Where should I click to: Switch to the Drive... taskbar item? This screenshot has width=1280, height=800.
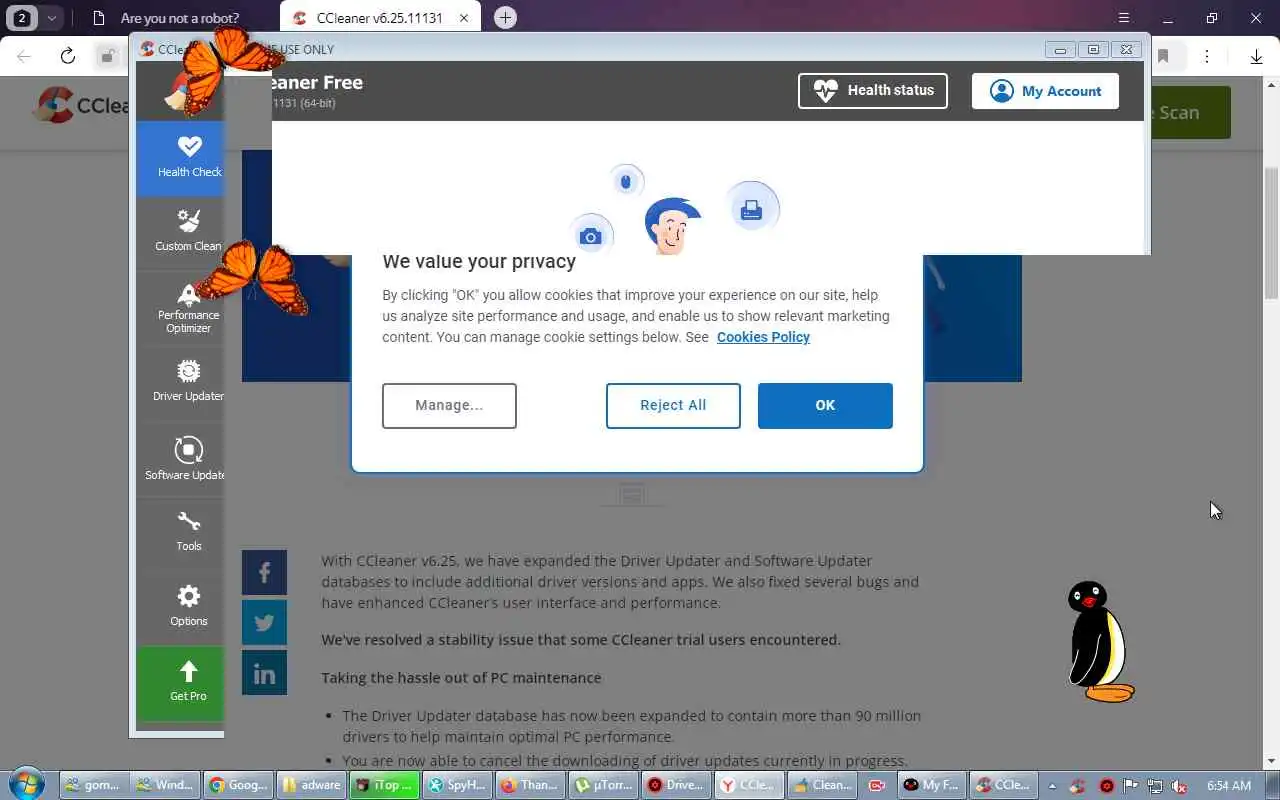[674, 785]
